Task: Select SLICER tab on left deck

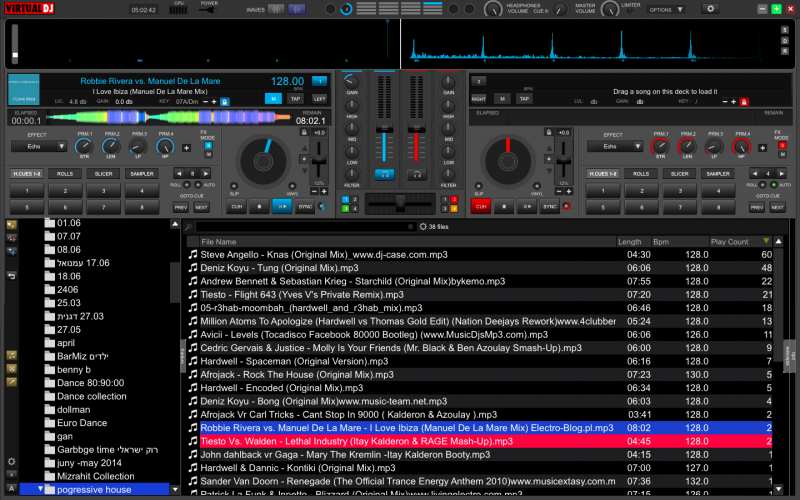Action: (x=104, y=174)
